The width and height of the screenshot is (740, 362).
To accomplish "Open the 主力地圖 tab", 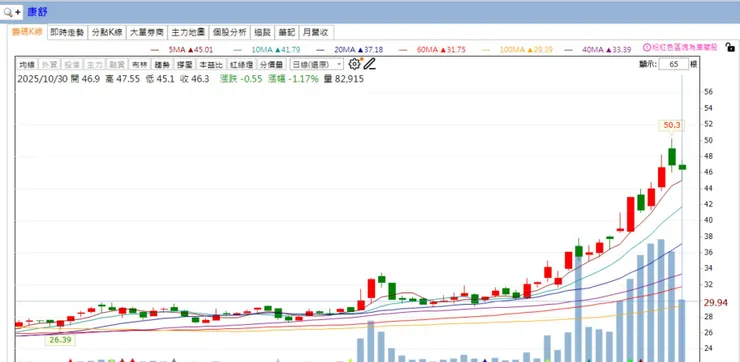I will (188, 33).
